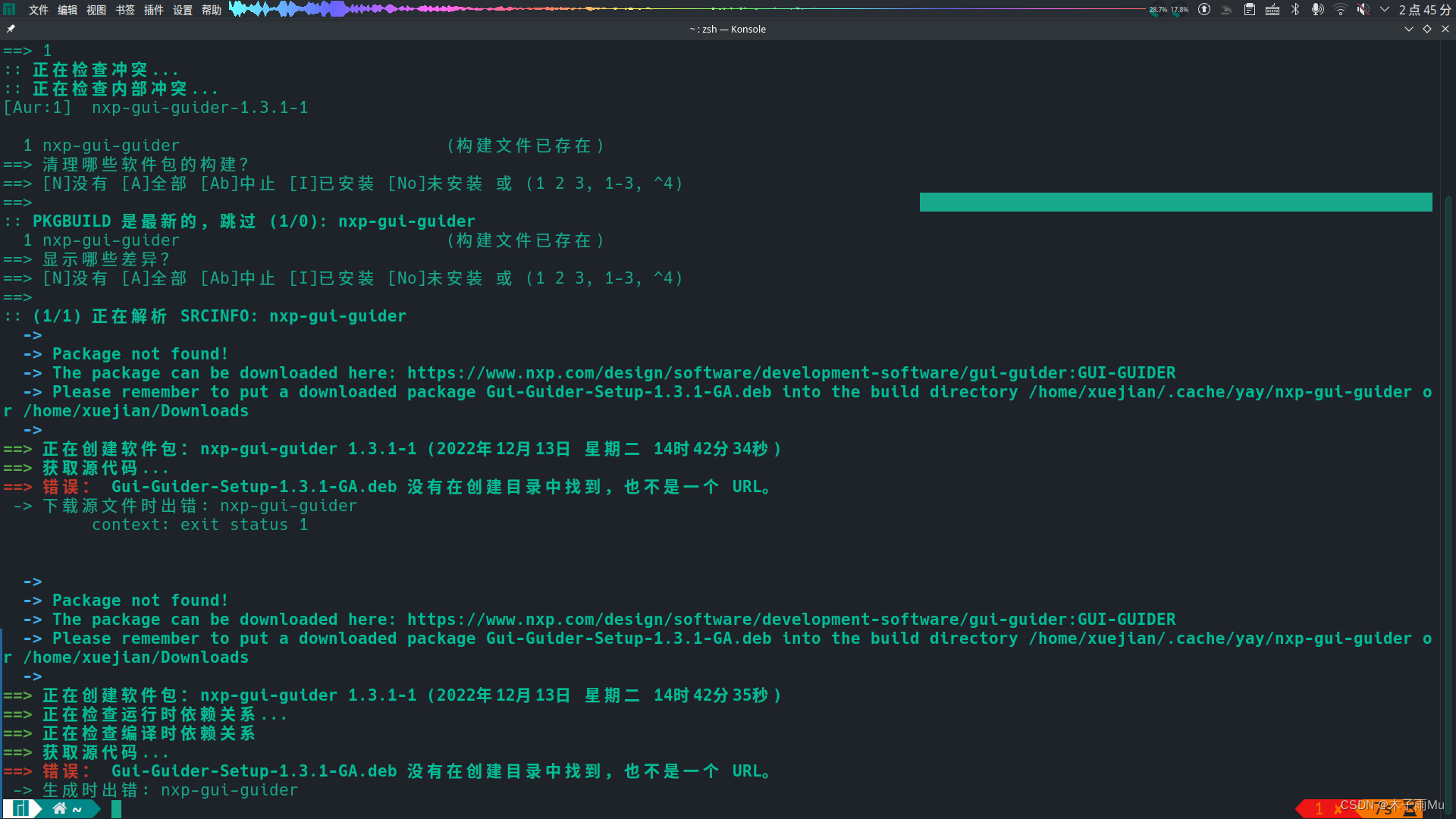Open the 文件 menu
This screenshot has width=1456, height=819.
[39, 10]
